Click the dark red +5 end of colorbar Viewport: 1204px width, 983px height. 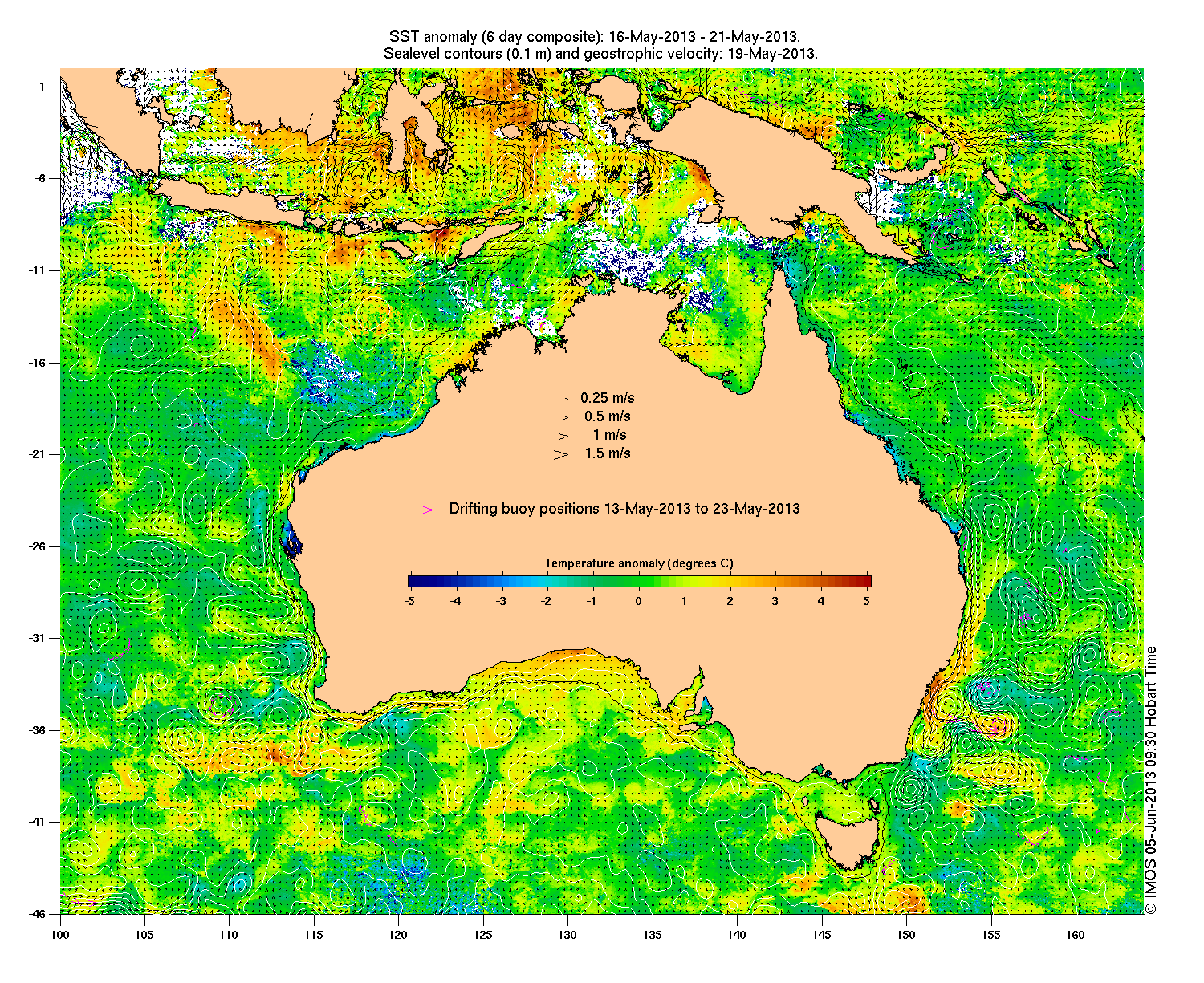click(866, 582)
